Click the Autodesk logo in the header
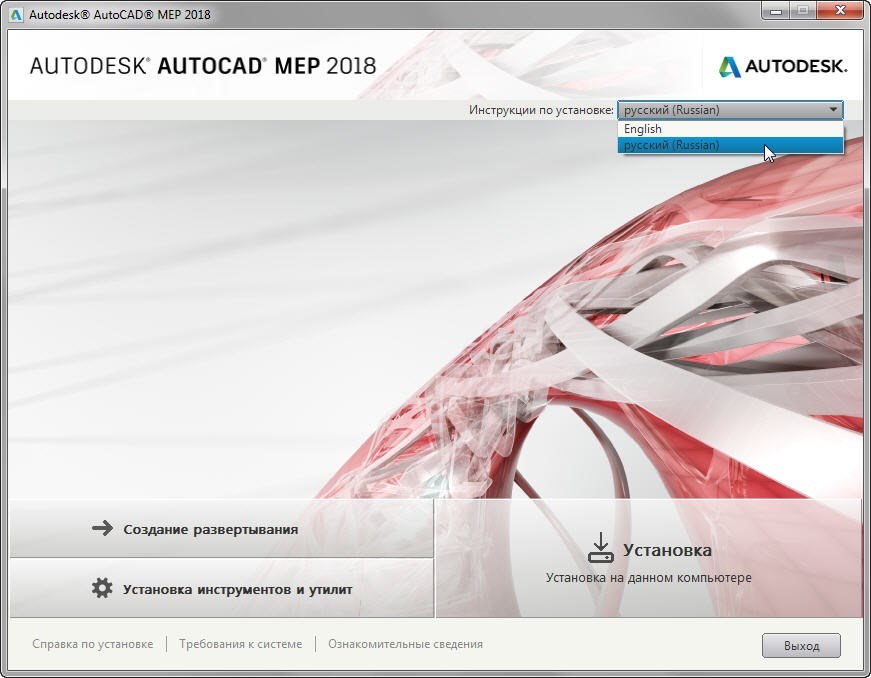The width and height of the screenshot is (871, 678). [x=783, y=67]
